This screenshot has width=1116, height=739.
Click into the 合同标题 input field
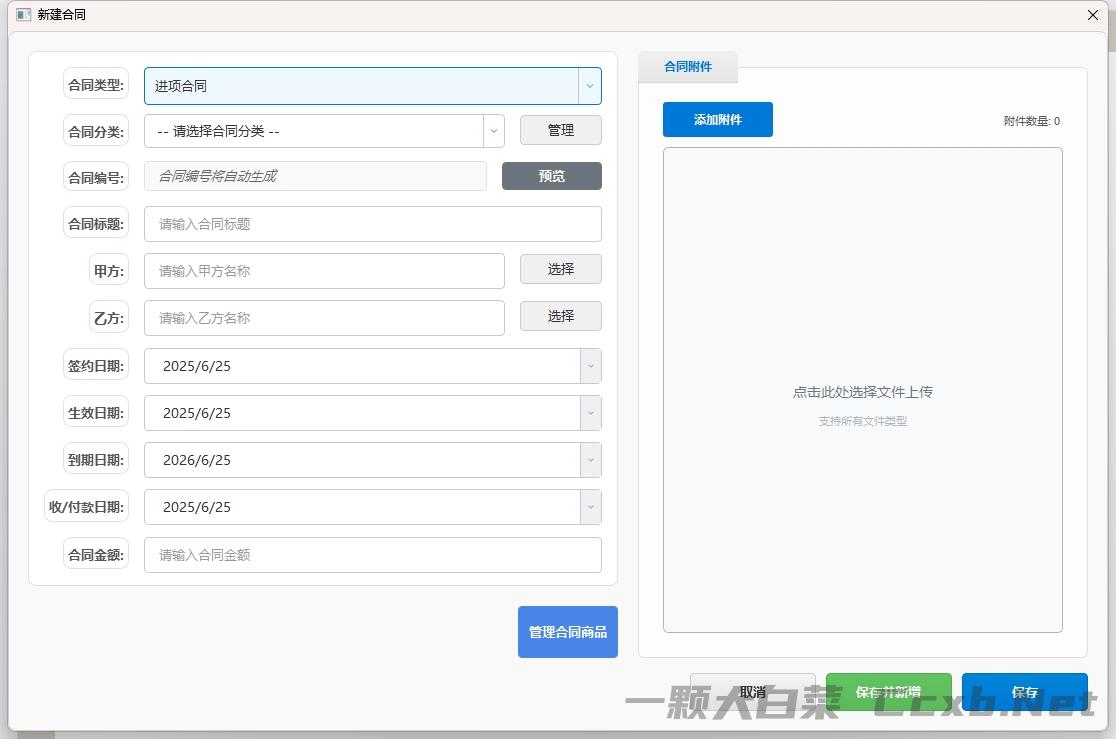(372, 224)
